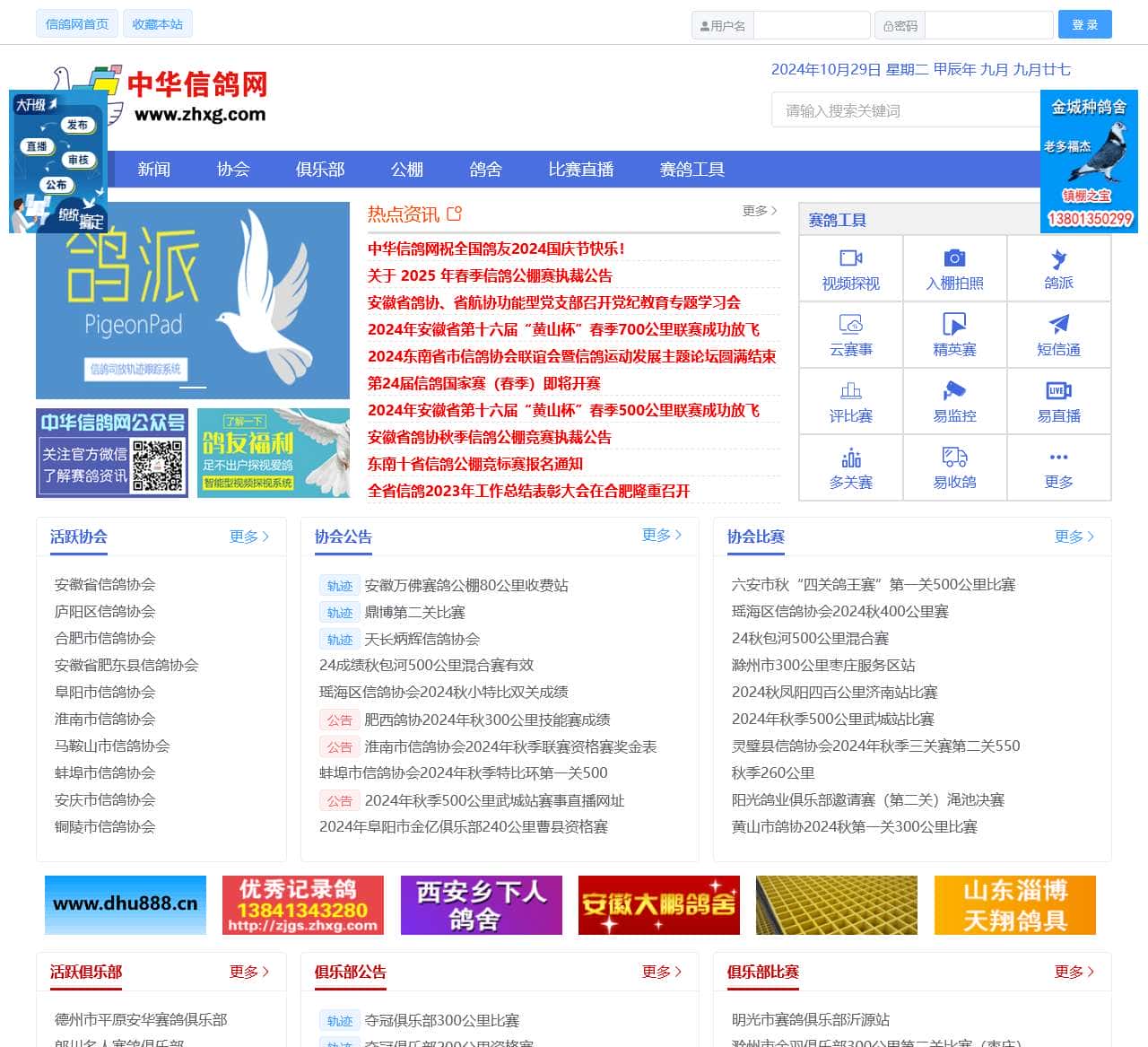Expand 更多 in 协会公告 section
Image resolution: width=1148 pixels, height=1047 pixels.
(661, 535)
